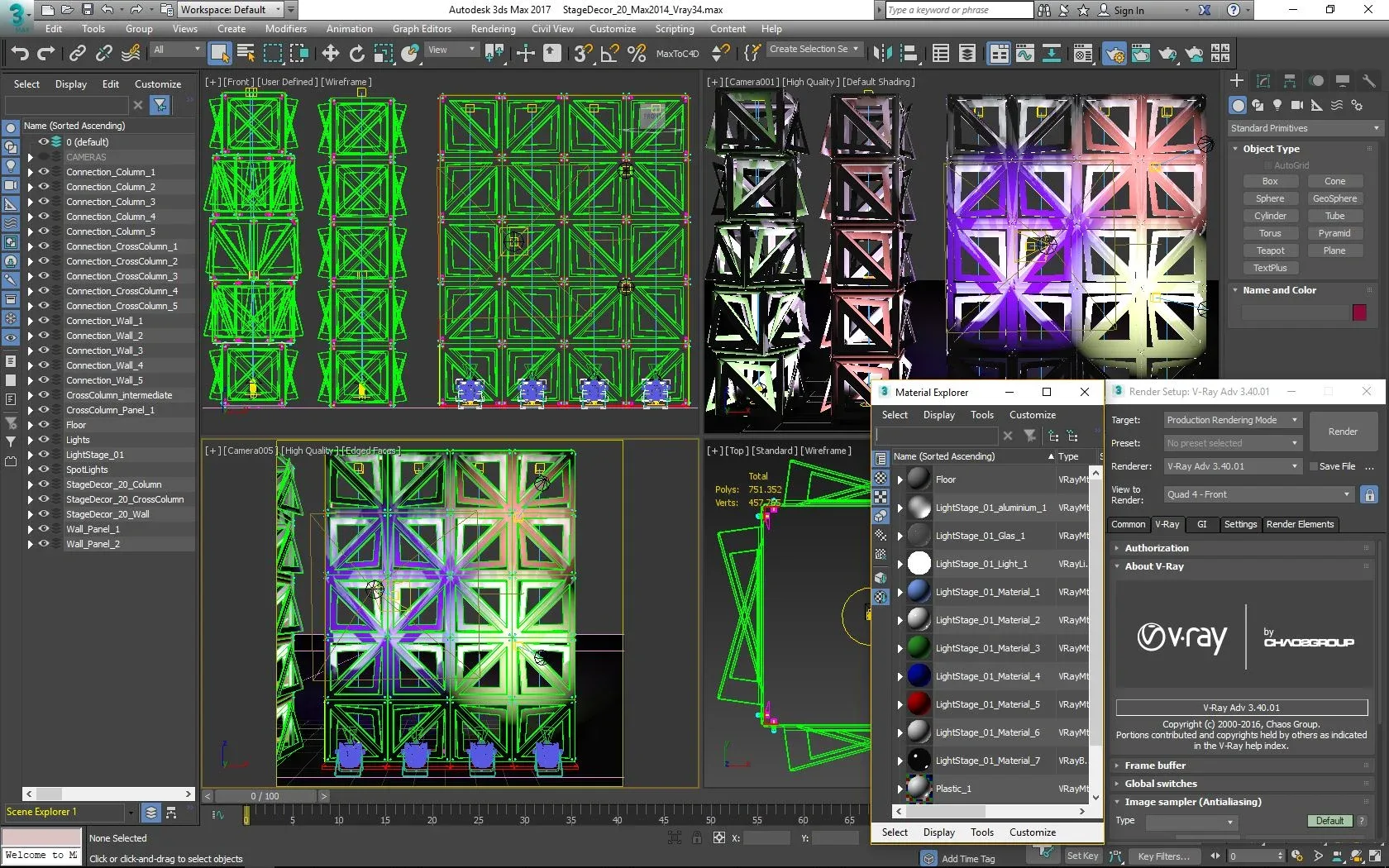This screenshot has width=1389, height=868.
Task: Expand the Connection_Wall_1 layer
Action: click(31, 321)
